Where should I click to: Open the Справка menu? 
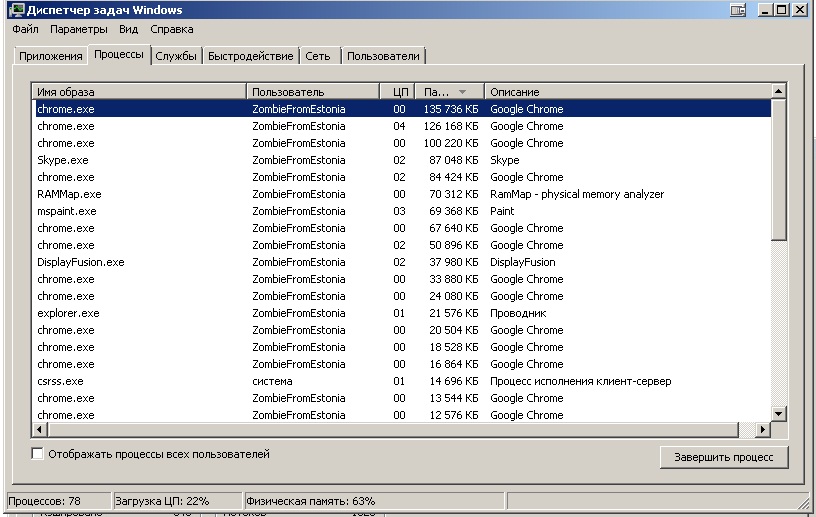pos(172,29)
